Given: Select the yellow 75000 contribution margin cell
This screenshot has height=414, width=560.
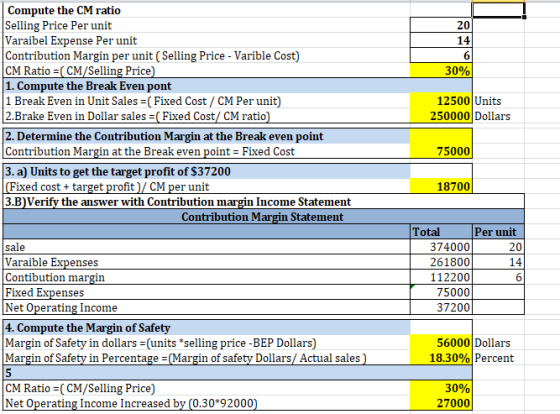Looking at the screenshot, I should pyautogui.click(x=441, y=151).
